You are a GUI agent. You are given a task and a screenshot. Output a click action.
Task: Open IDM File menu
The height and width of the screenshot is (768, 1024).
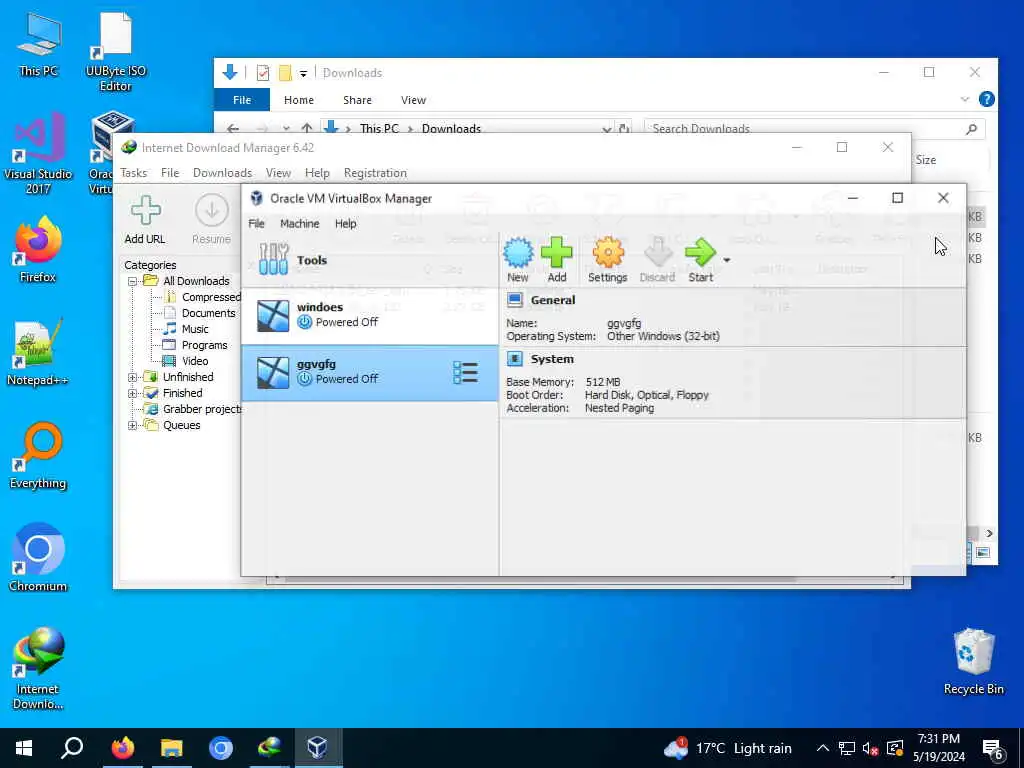click(170, 173)
